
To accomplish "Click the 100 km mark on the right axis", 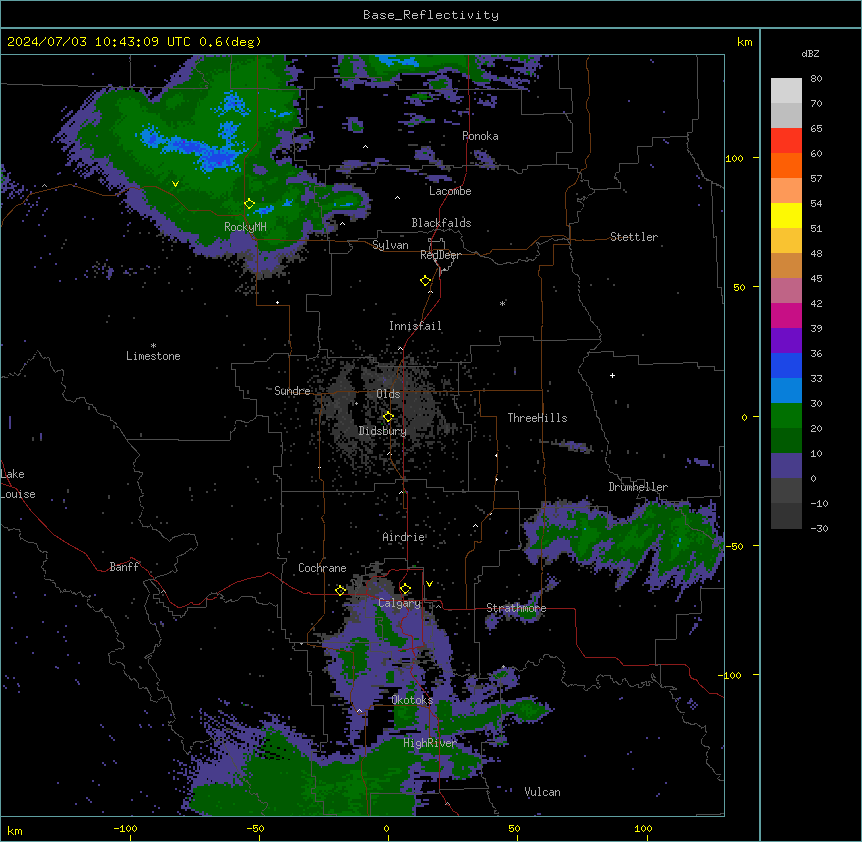I will pyautogui.click(x=734, y=159).
